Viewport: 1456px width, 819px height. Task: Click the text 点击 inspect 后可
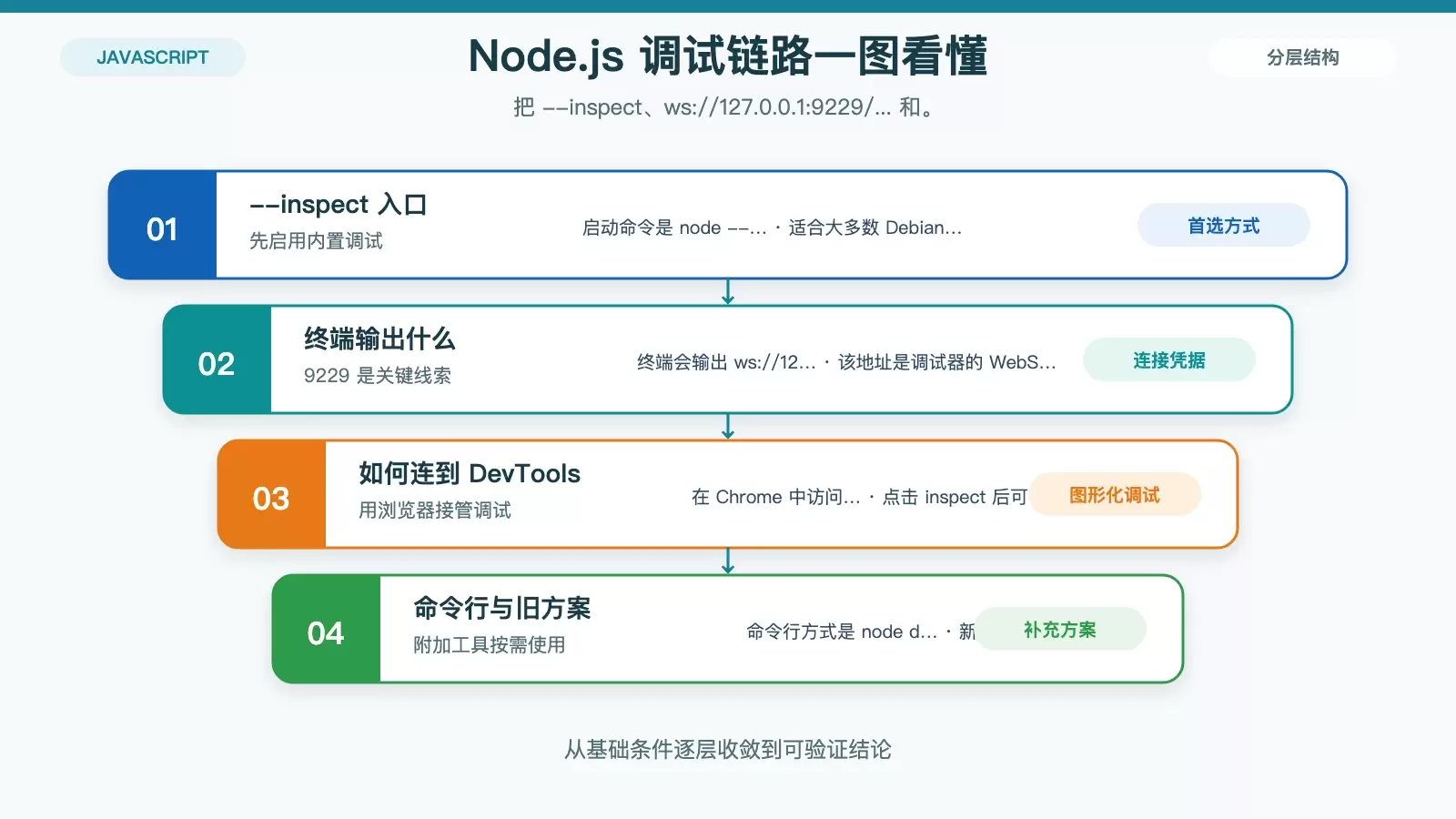point(955,497)
